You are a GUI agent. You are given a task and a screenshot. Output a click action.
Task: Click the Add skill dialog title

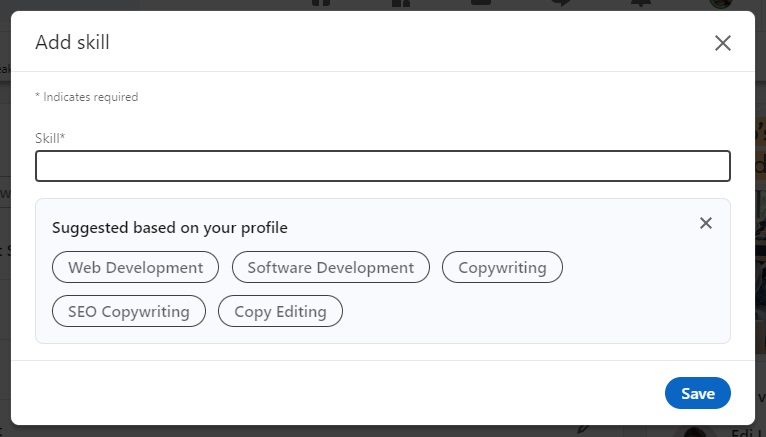(x=72, y=42)
